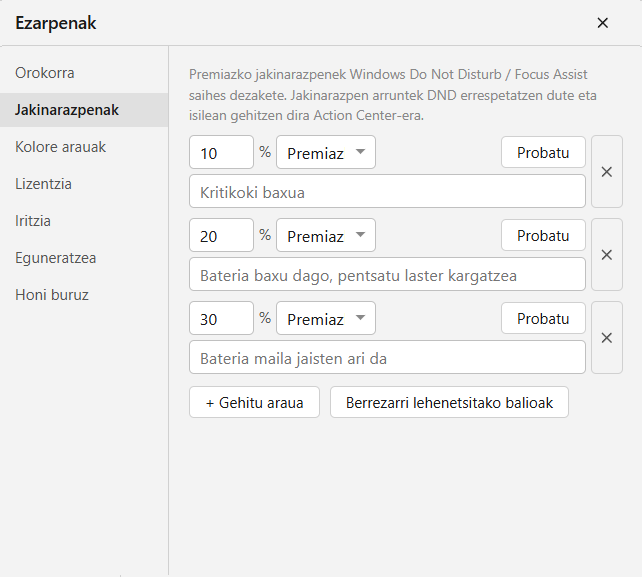Switch to the Kolore arauak section
642x577 pixels.
click(84, 147)
